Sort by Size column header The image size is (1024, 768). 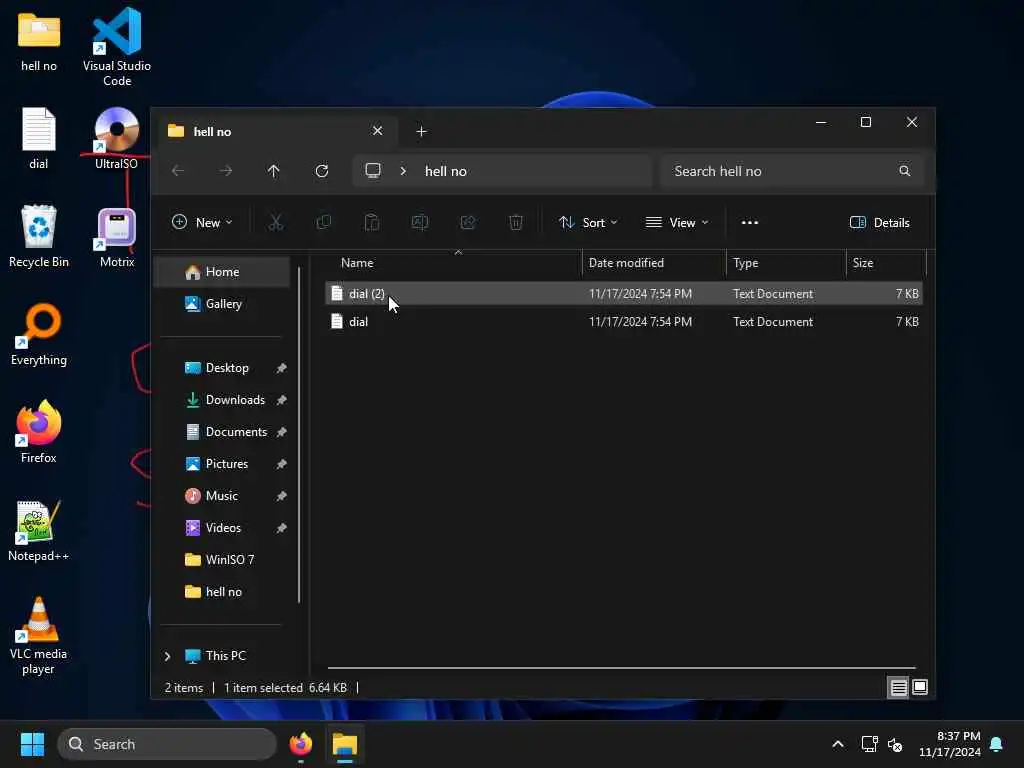tap(886, 263)
